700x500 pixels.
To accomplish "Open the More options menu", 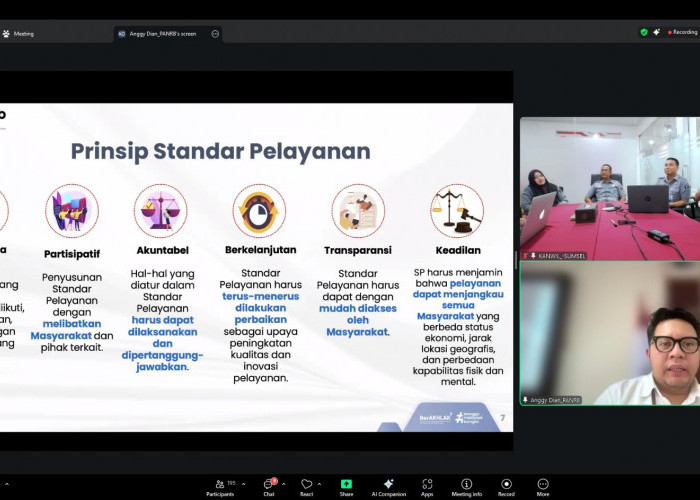I will 543,488.
